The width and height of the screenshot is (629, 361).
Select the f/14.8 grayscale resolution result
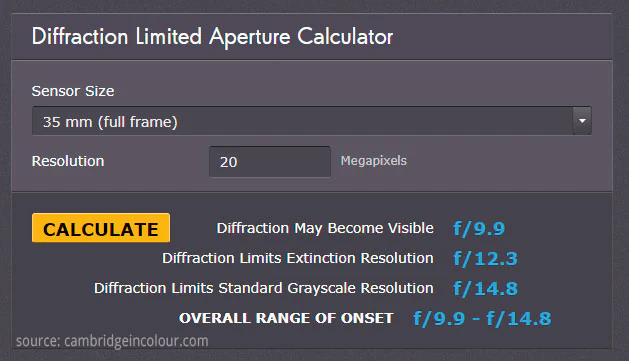pyautogui.click(x=485, y=288)
